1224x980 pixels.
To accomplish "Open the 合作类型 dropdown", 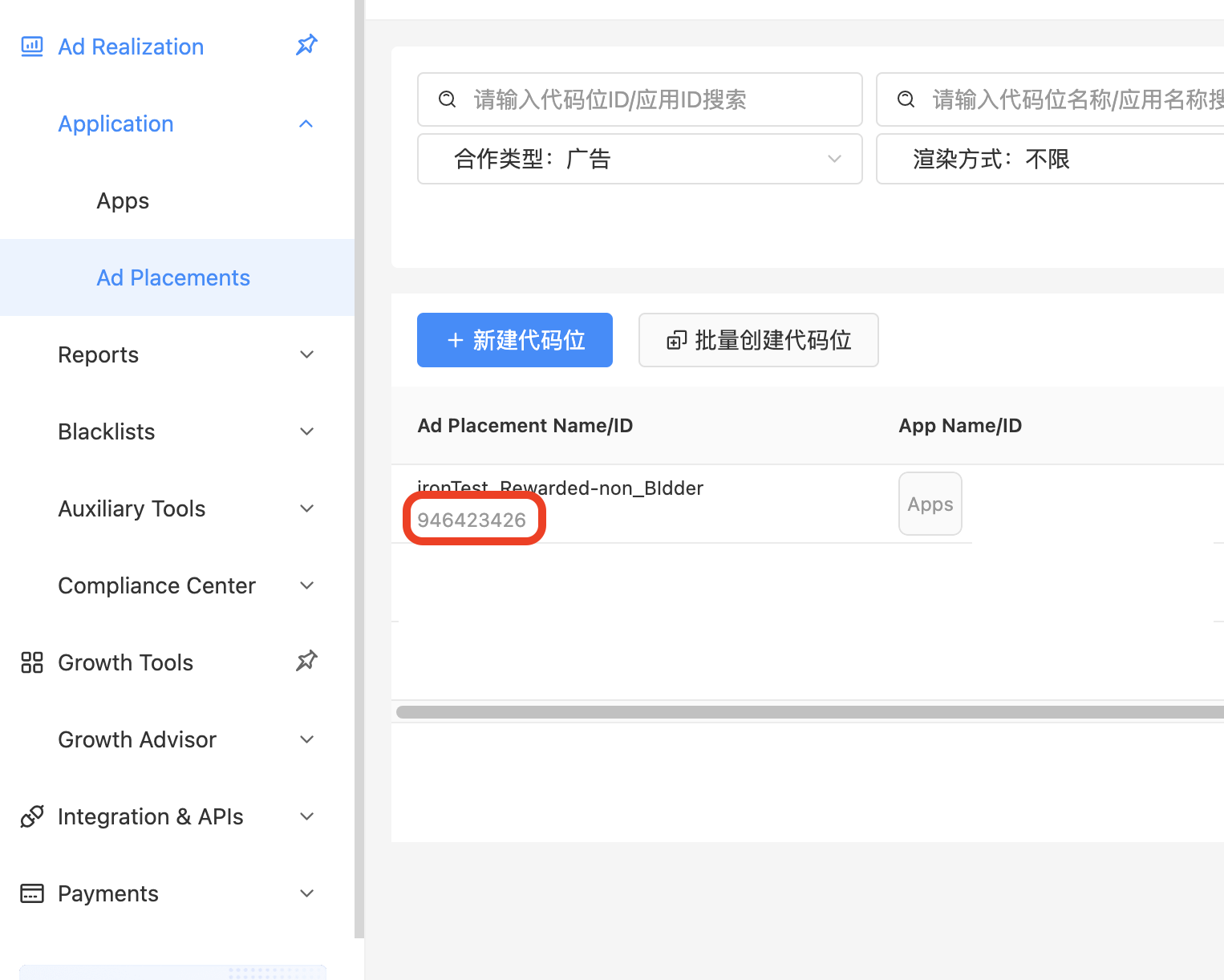I will [639, 159].
